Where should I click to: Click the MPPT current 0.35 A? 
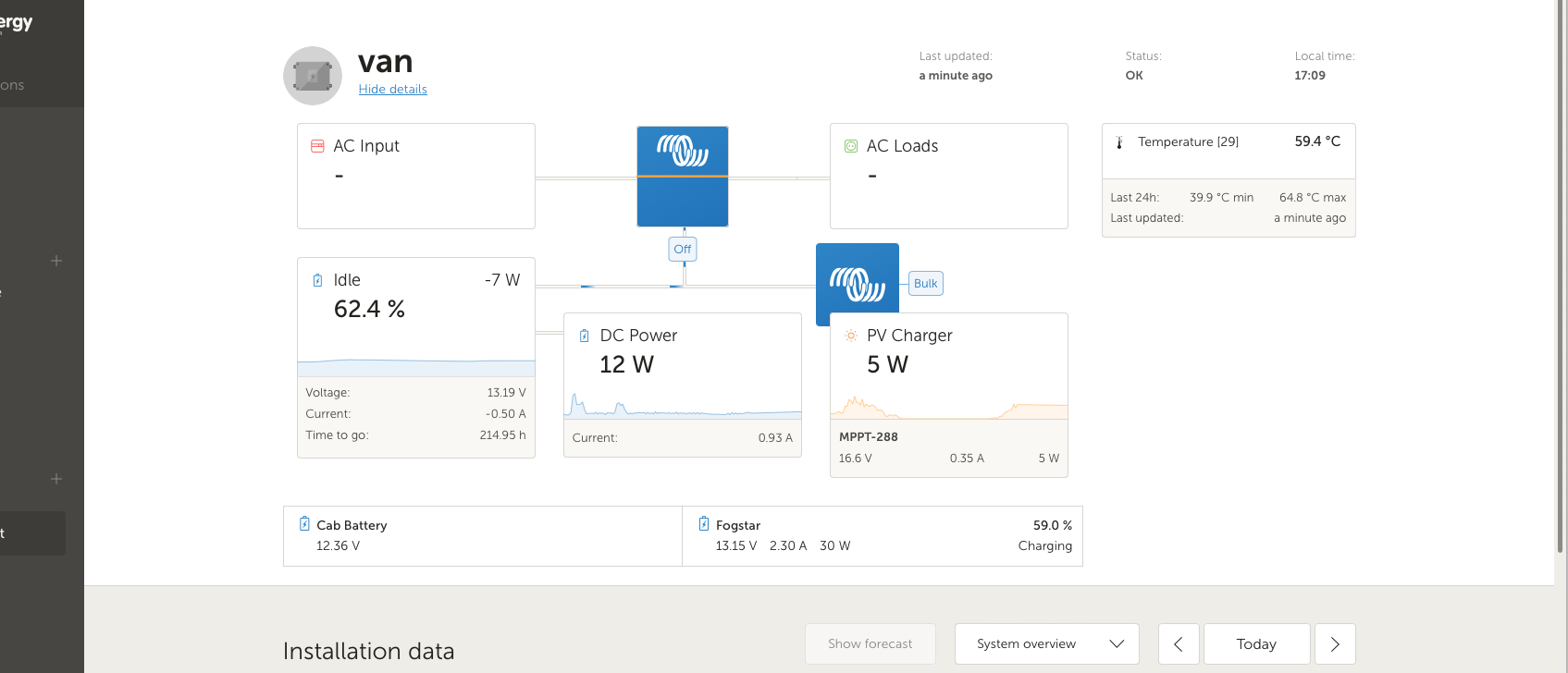tap(967, 459)
